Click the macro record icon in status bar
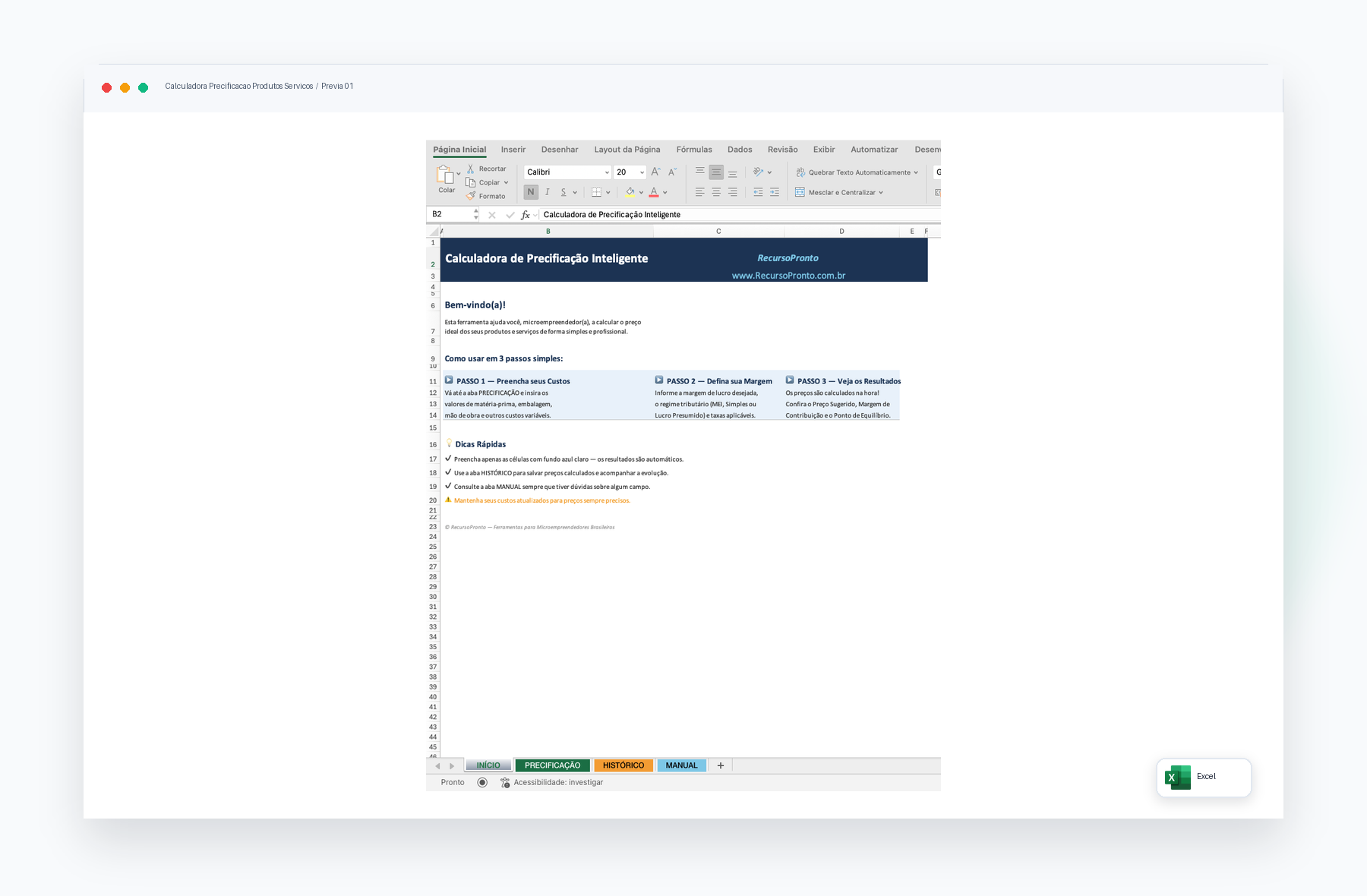Viewport: 1367px width, 896px height. (482, 782)
